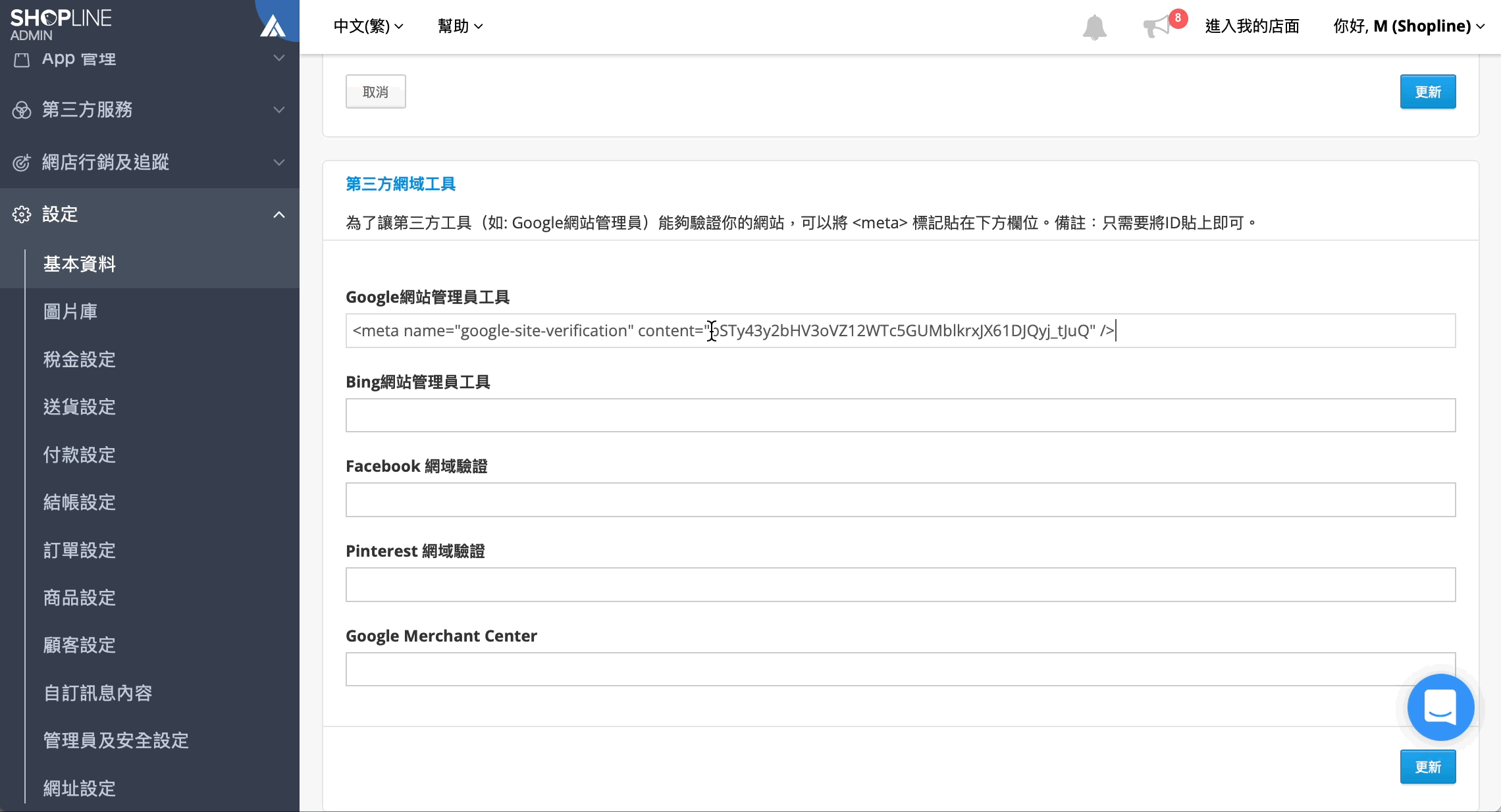Viewport: 1501px width, 812px height.
Task: Click the SHOPLINE ADMIN logo
Action: click(x=61, y=25)
